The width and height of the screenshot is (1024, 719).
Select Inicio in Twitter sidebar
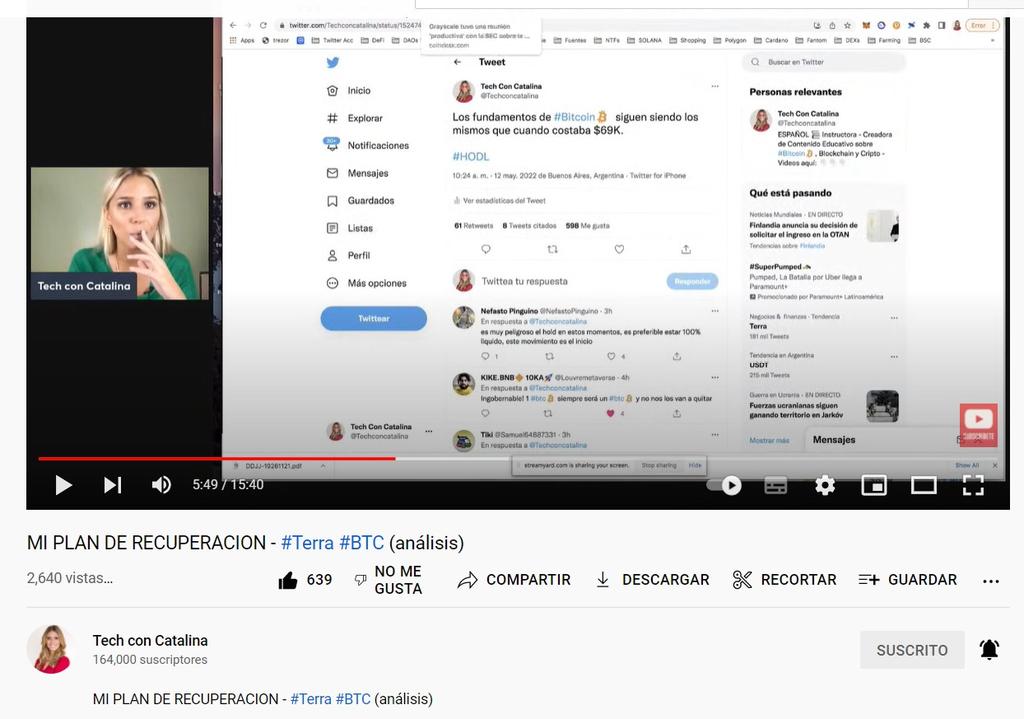tap(349, 91)
